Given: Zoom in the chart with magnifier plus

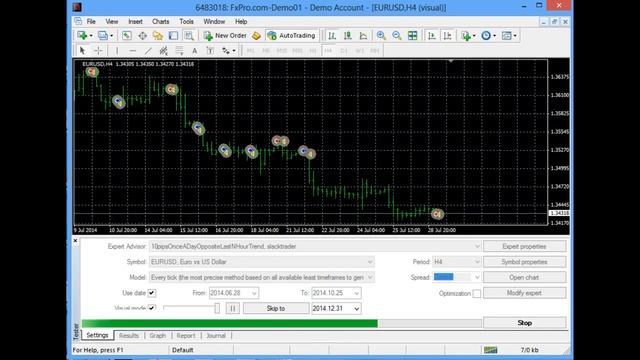Looking at the screenshot, I should [x=381, y=36].
